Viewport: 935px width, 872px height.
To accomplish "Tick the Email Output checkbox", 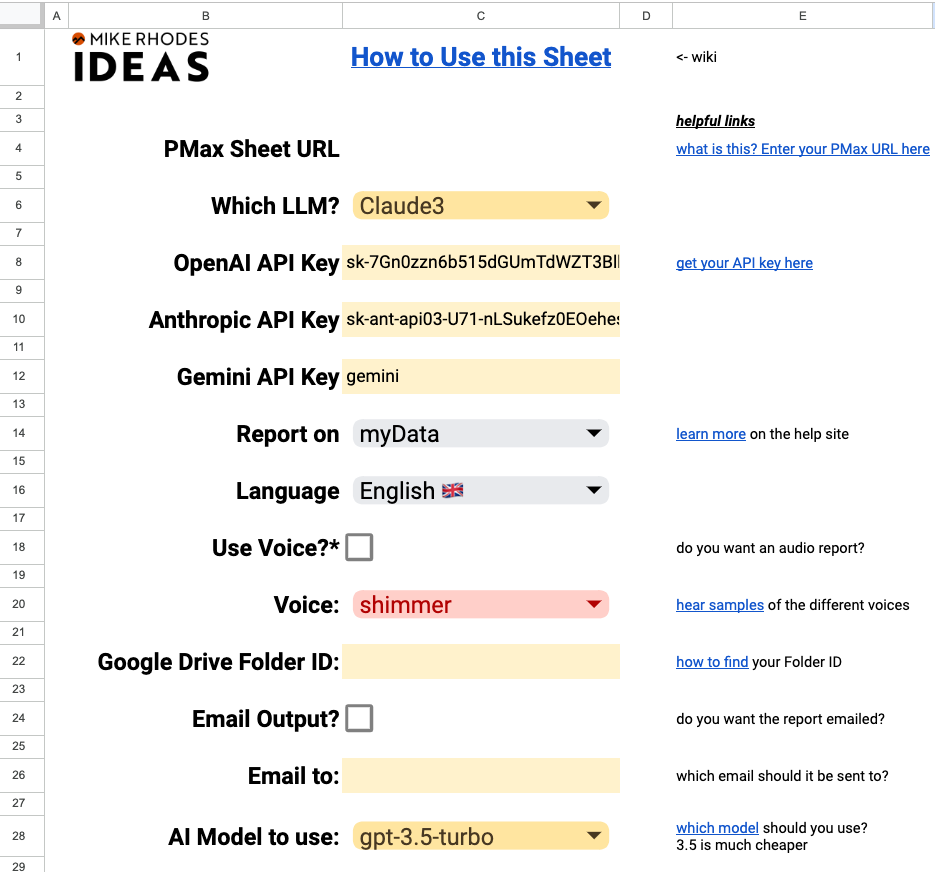I will point(359,718).
